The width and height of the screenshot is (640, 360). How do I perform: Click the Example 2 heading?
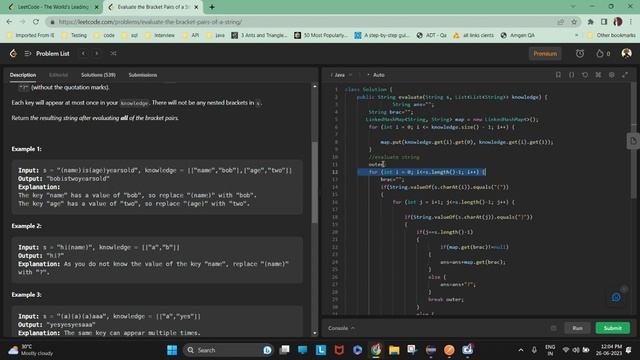(x=27, y=226)
